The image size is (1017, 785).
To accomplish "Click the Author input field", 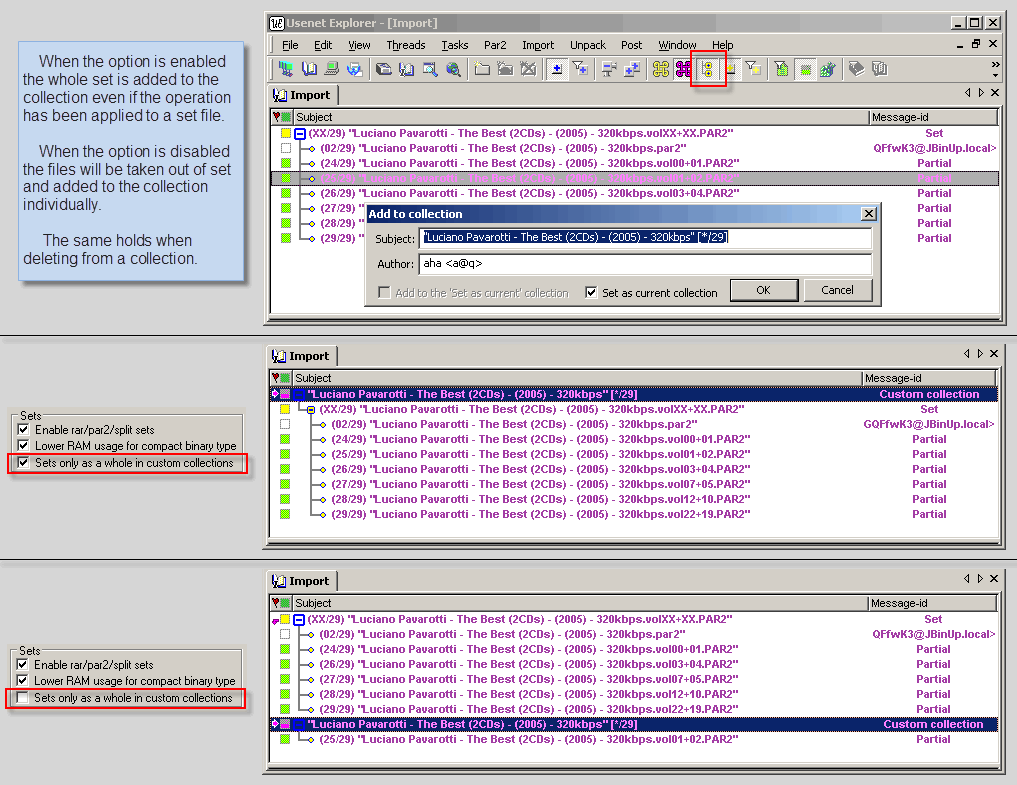I will tap(645, 264).
